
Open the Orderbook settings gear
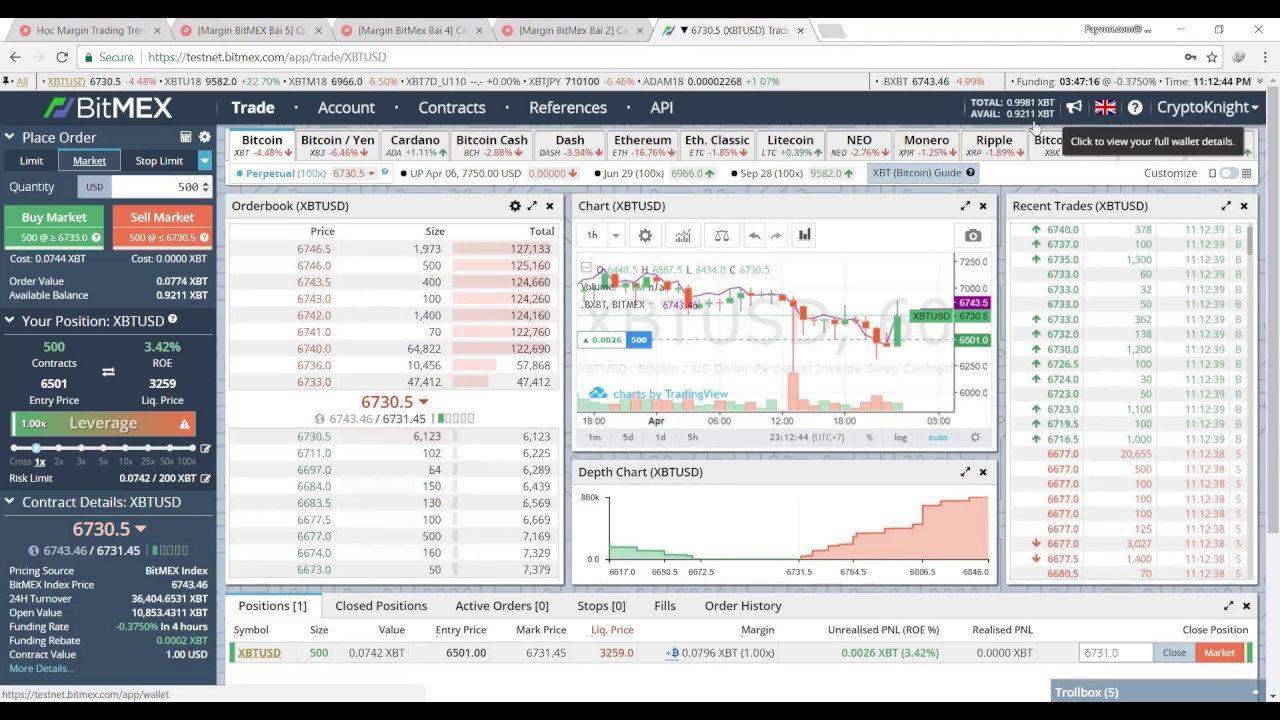coord(515,206)
